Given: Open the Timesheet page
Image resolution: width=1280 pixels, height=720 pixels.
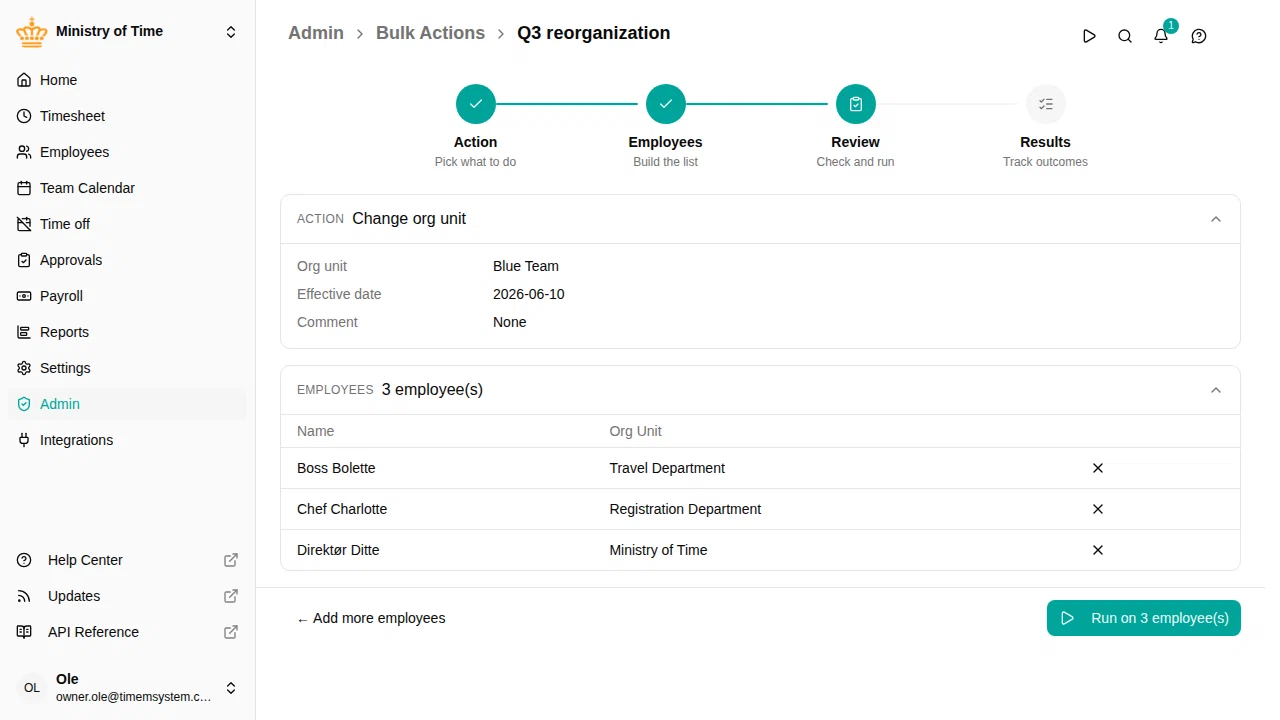Looking at the screenshot, I should coord(127,116).
